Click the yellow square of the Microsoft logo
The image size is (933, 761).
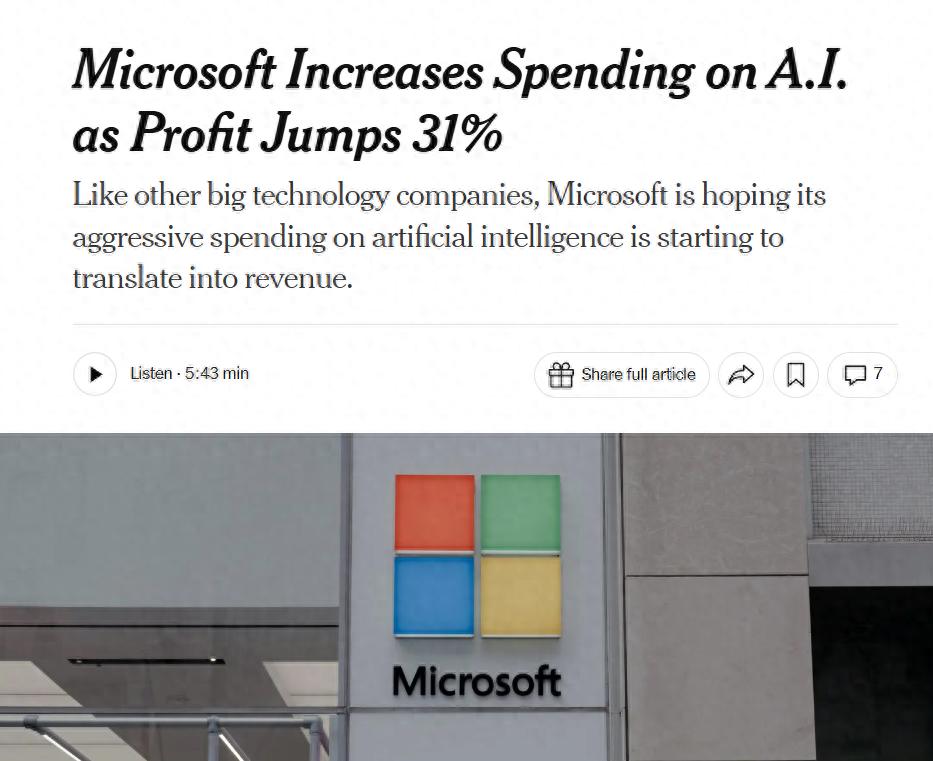coord(521,596)
